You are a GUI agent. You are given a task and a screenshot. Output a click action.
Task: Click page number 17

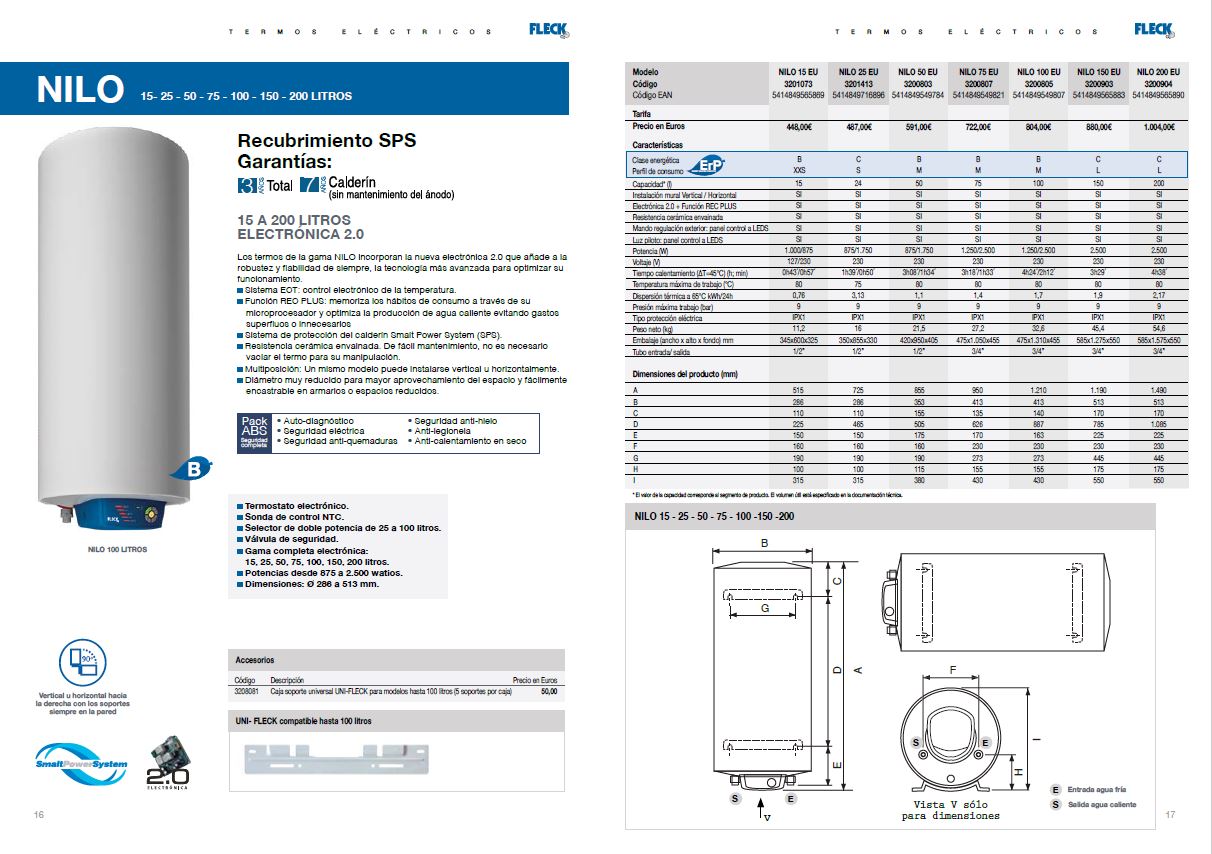click(1170, 815)
